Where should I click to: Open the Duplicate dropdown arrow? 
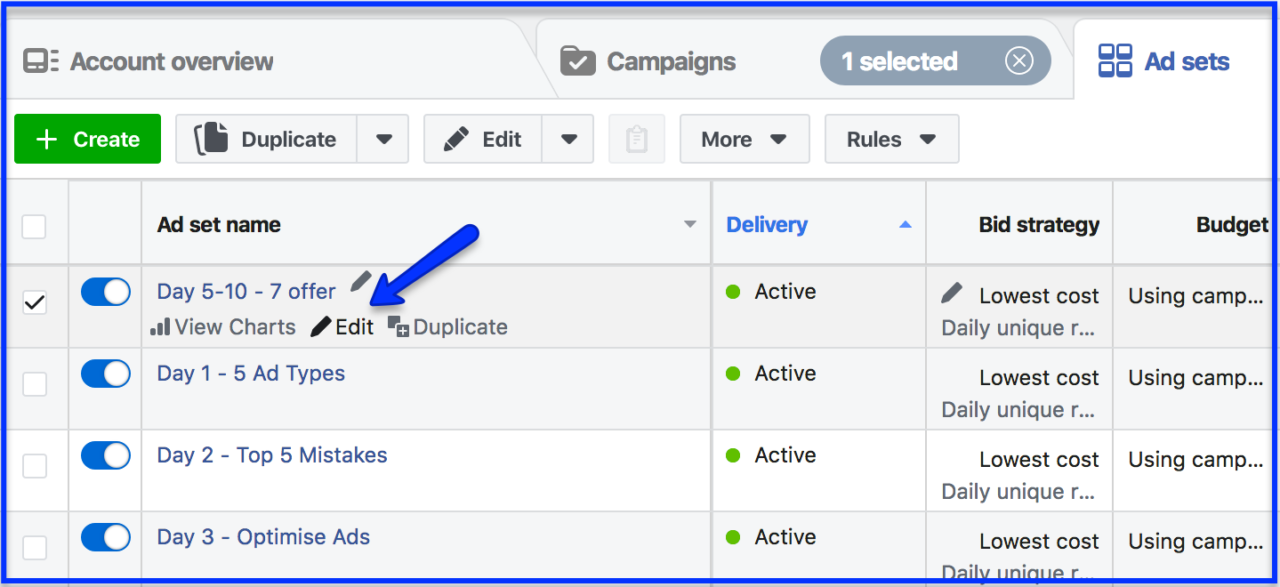[383, 139]
